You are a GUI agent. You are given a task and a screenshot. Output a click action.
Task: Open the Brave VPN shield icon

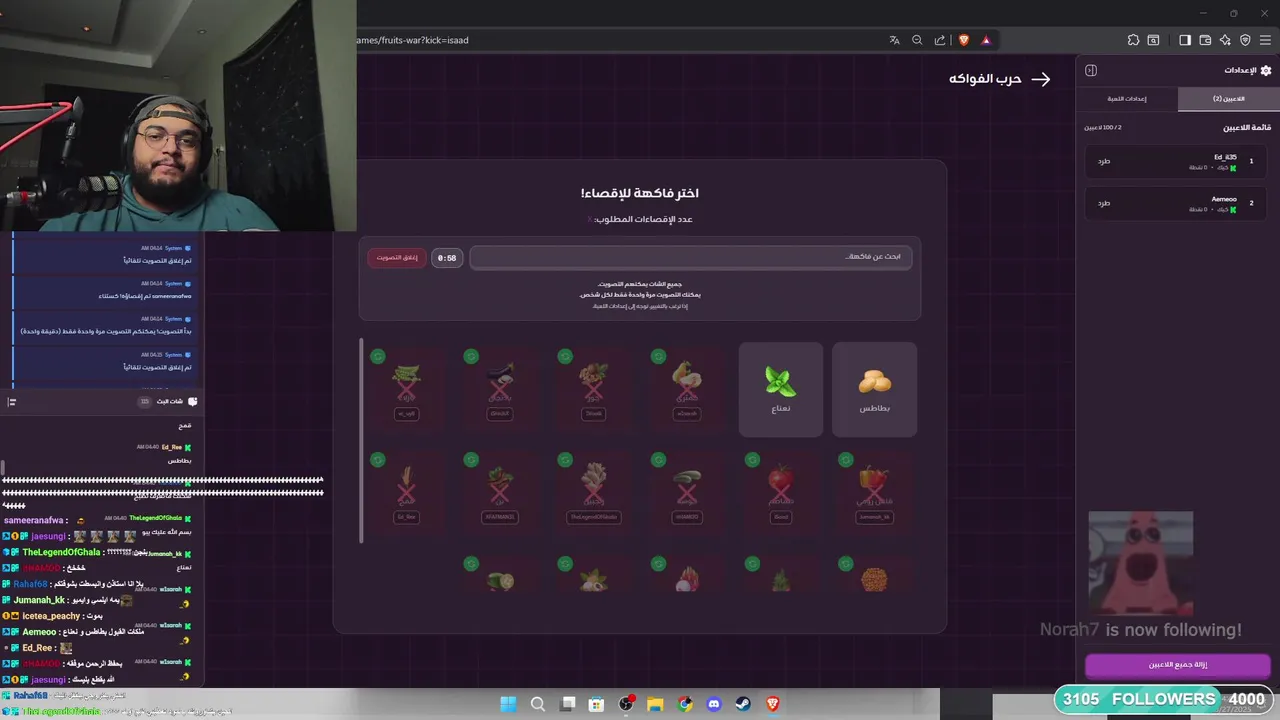(x=1245, y=40)
